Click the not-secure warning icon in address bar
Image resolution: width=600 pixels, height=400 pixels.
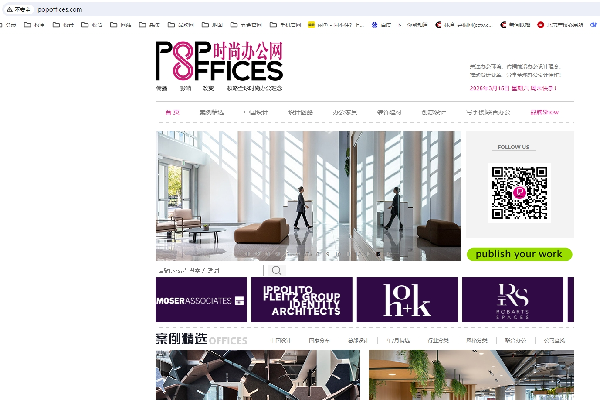pyautogui.click(x=10, y=10)
